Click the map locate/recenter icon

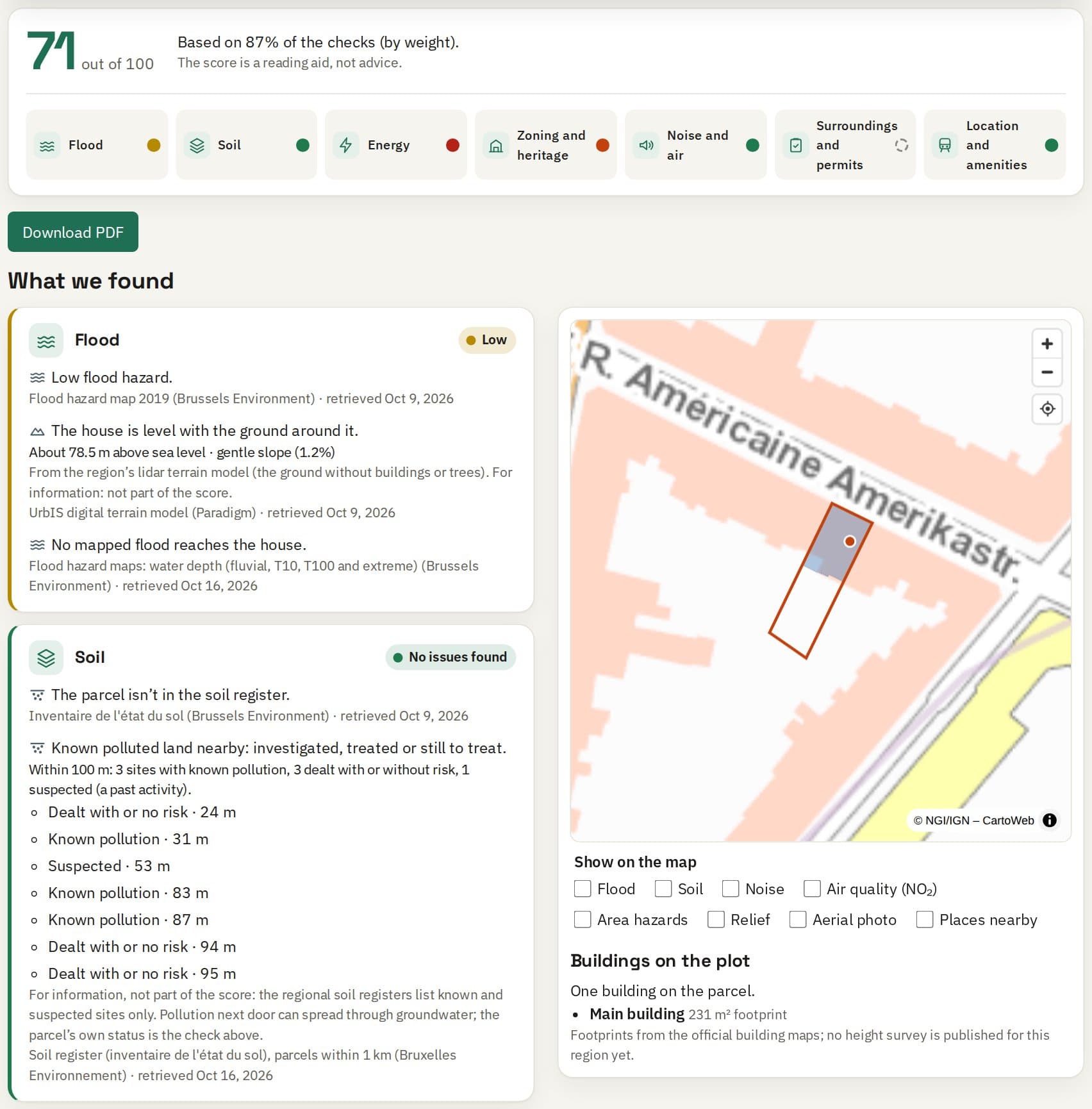[1047, 409]
